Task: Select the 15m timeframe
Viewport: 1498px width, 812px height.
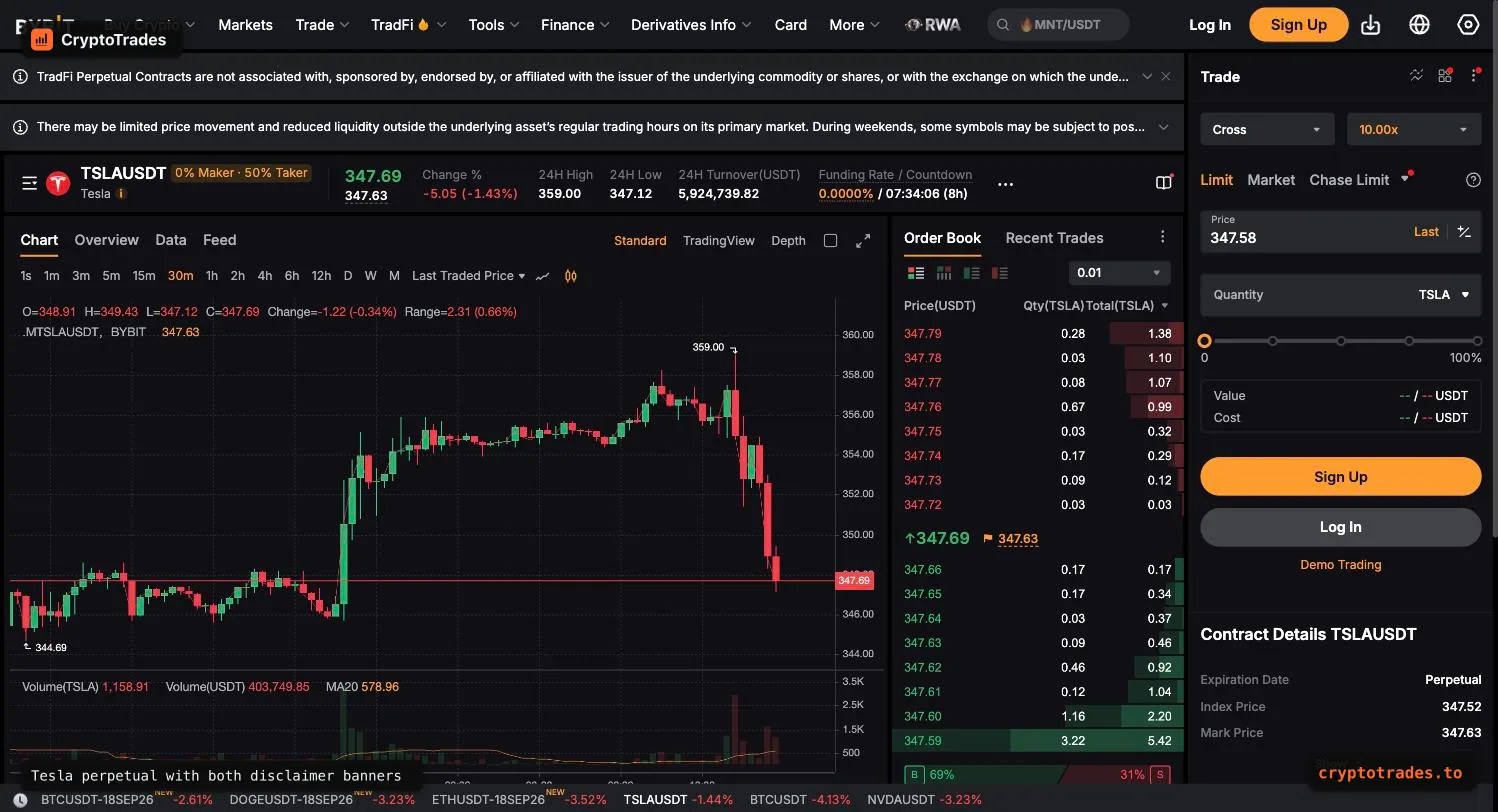Action: click(144, 276)
